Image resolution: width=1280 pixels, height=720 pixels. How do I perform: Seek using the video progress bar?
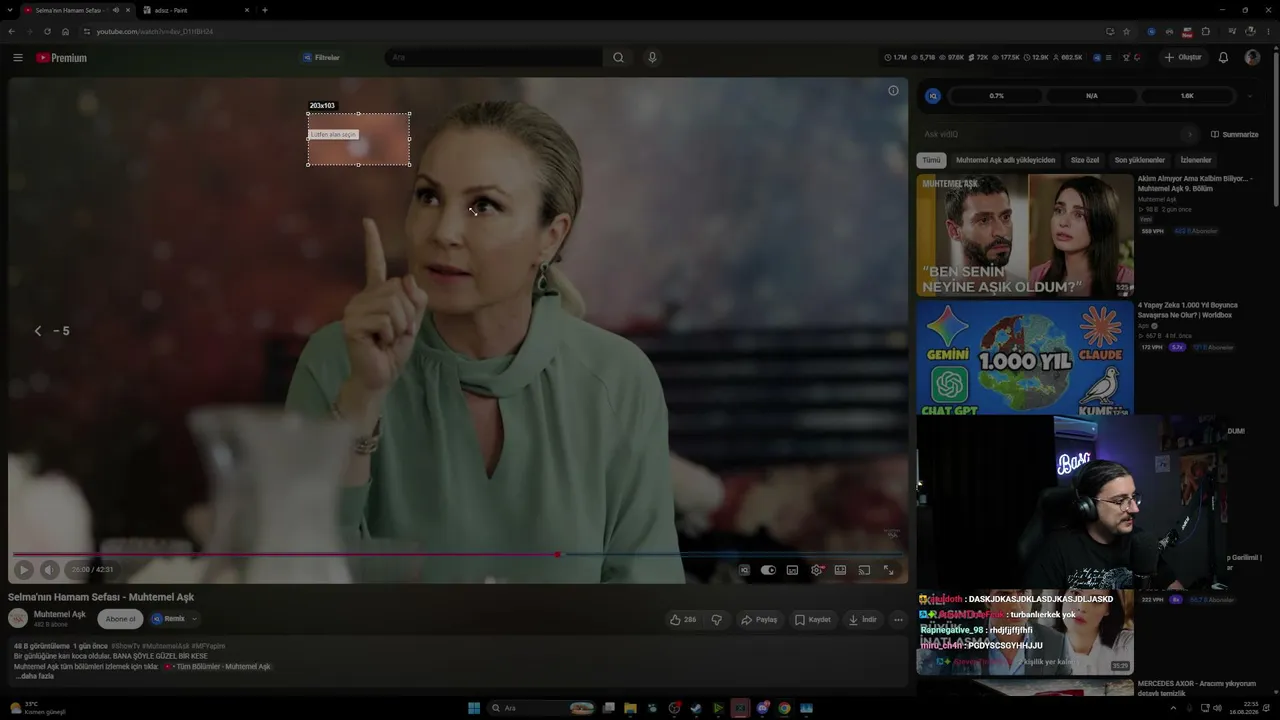click(x=458, y=554)
